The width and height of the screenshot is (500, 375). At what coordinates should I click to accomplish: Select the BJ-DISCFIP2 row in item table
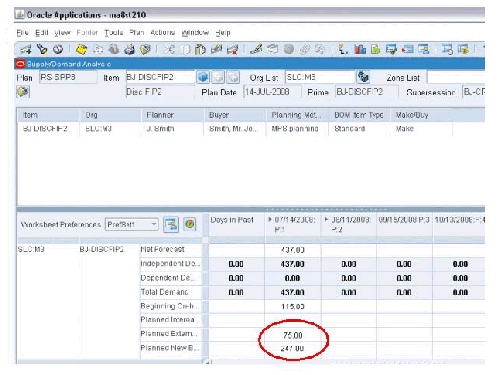(235, 129)
